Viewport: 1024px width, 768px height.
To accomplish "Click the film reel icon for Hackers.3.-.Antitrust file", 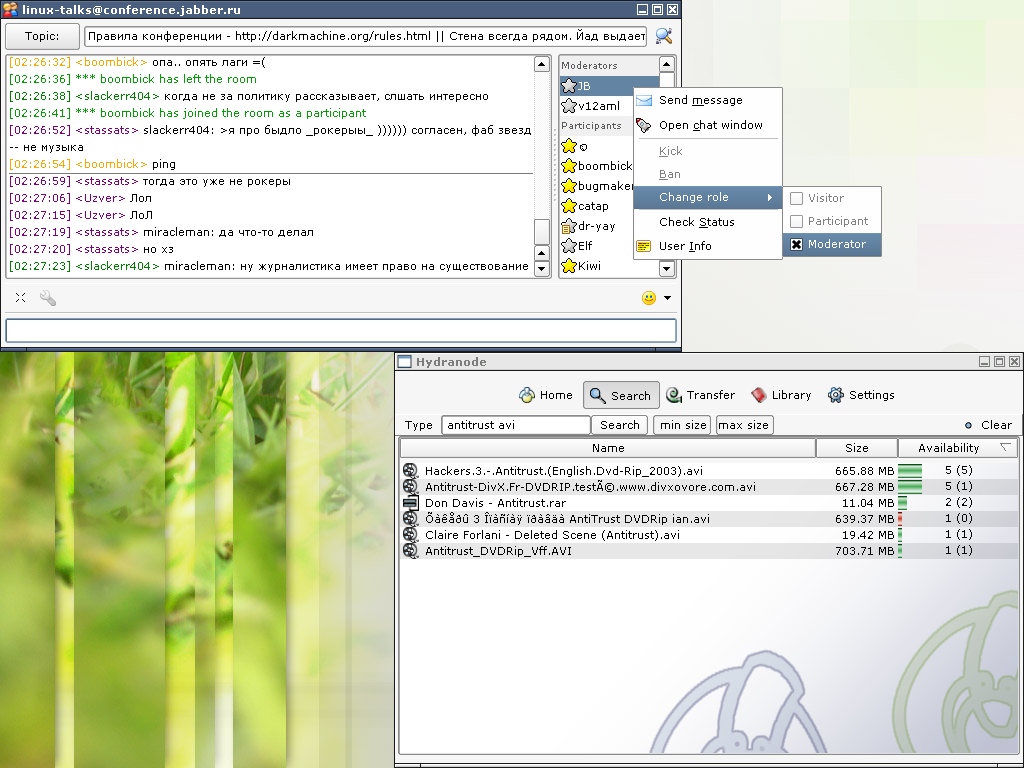I will point(410,470).
